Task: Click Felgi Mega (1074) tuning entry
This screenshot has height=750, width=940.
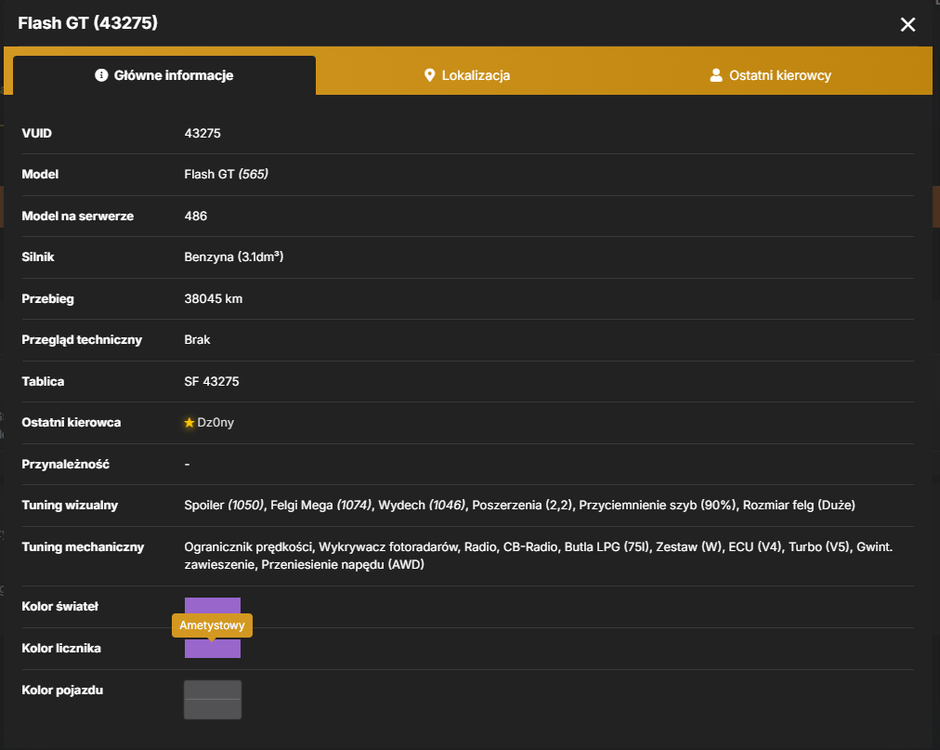Action: (321, 505)
